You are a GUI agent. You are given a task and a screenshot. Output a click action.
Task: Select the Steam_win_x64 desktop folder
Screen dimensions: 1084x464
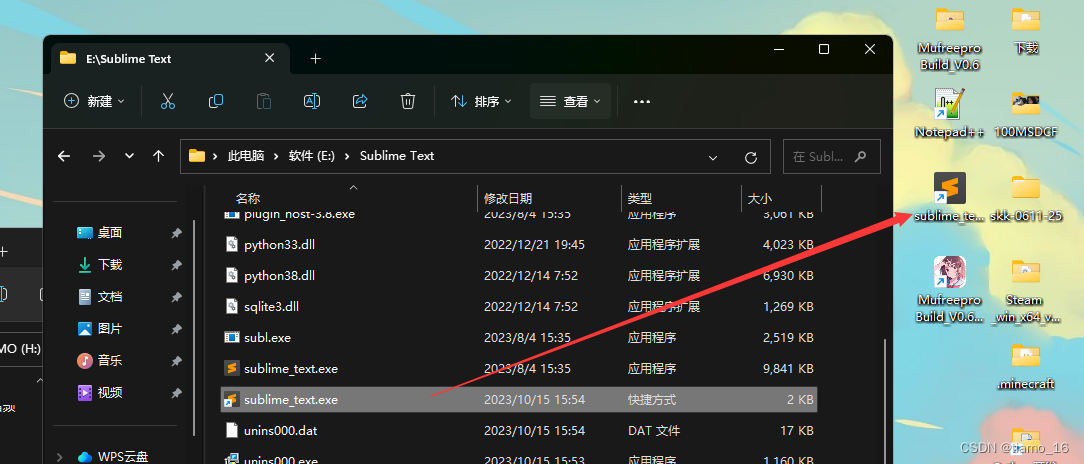point(1026,290)
